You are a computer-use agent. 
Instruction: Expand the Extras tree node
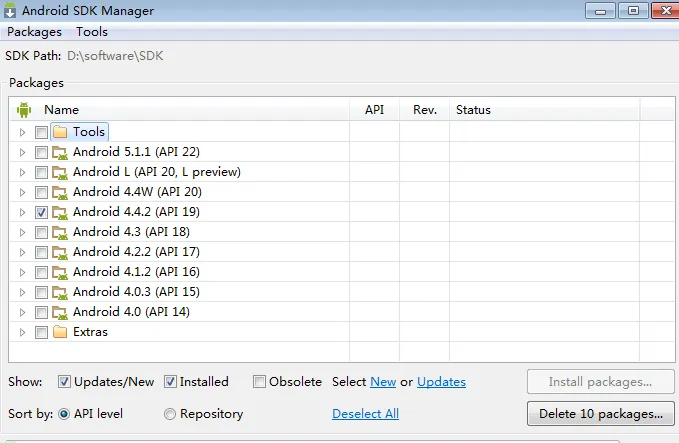(x=22, y=333)
